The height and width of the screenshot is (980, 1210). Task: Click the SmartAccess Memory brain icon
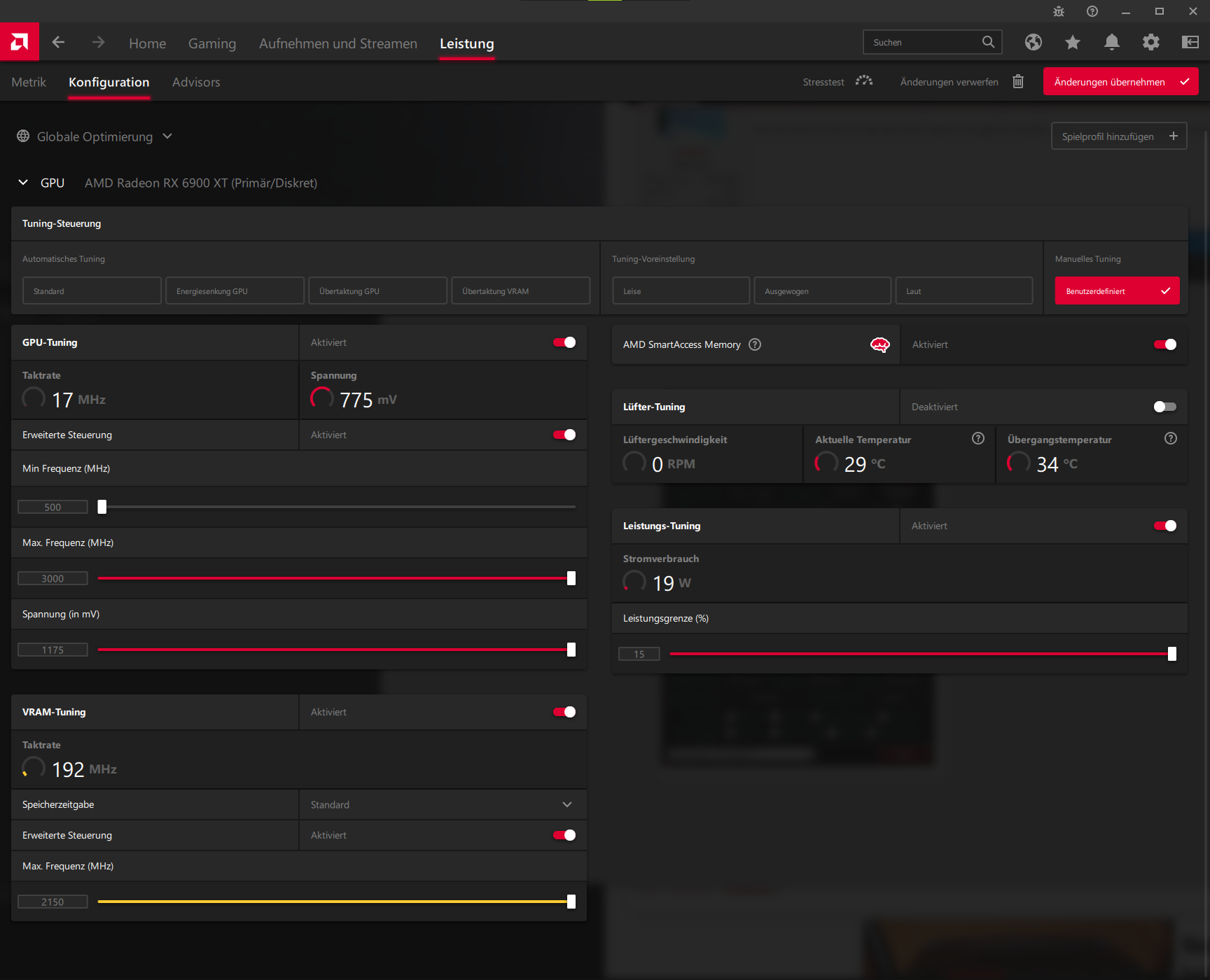tap(880, 344)
